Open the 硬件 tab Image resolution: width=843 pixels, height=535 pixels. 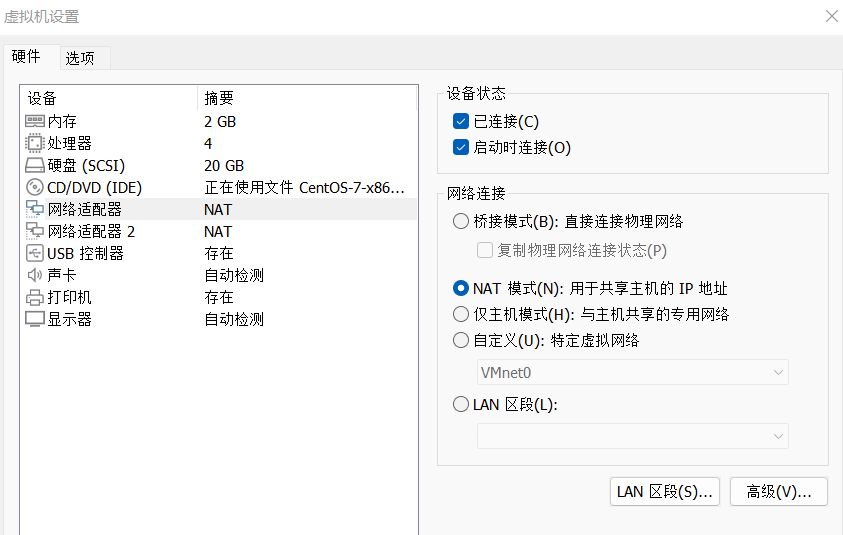point(26,57)
